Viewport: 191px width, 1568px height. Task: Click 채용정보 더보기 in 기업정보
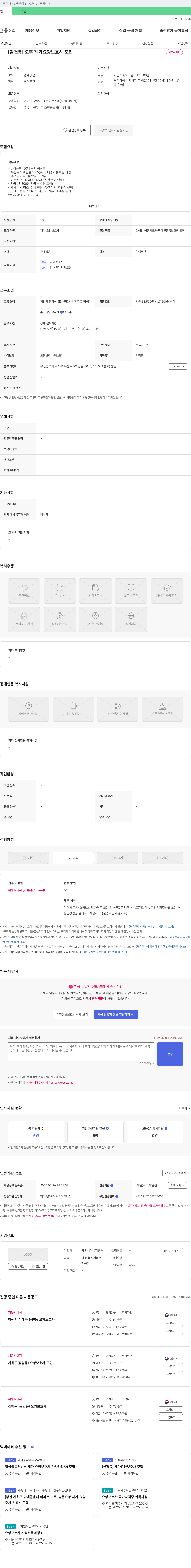(x=171, y=1251)
